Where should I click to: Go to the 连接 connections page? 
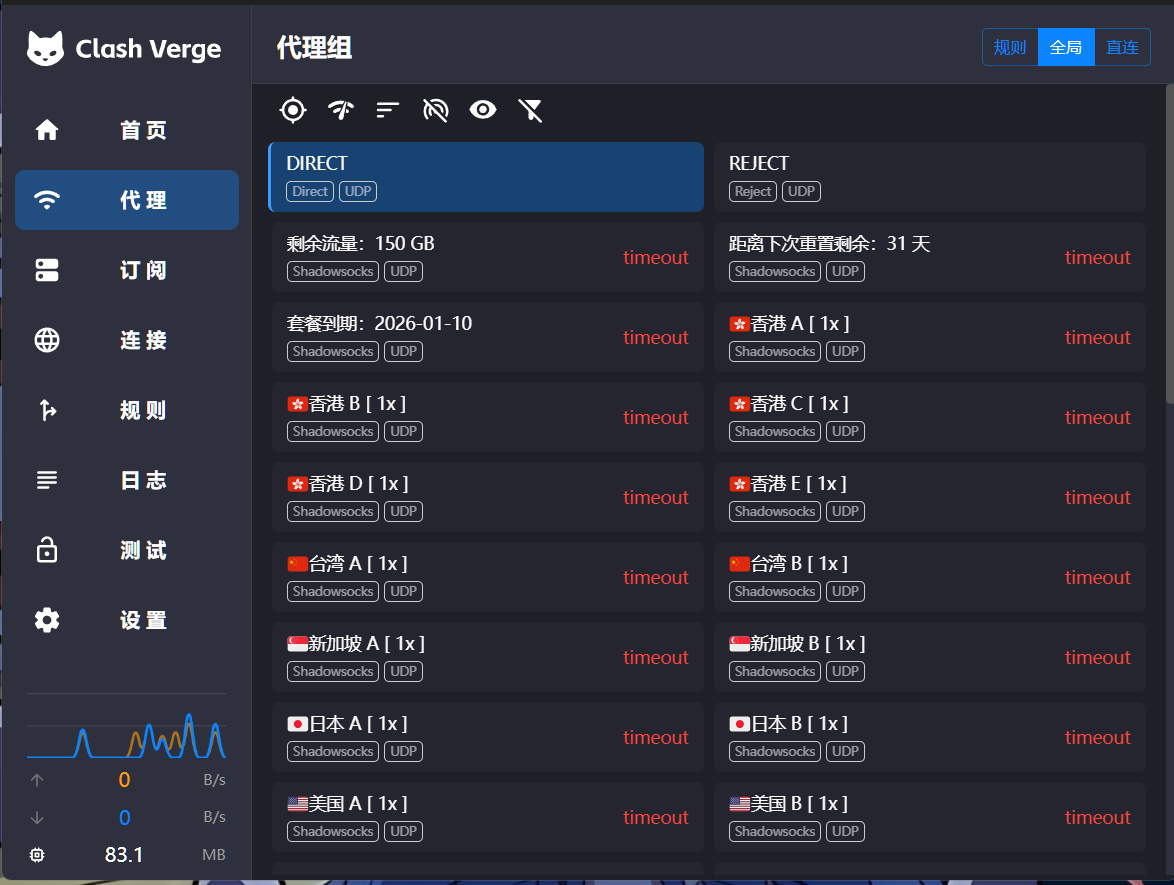(x=127, y=340)
